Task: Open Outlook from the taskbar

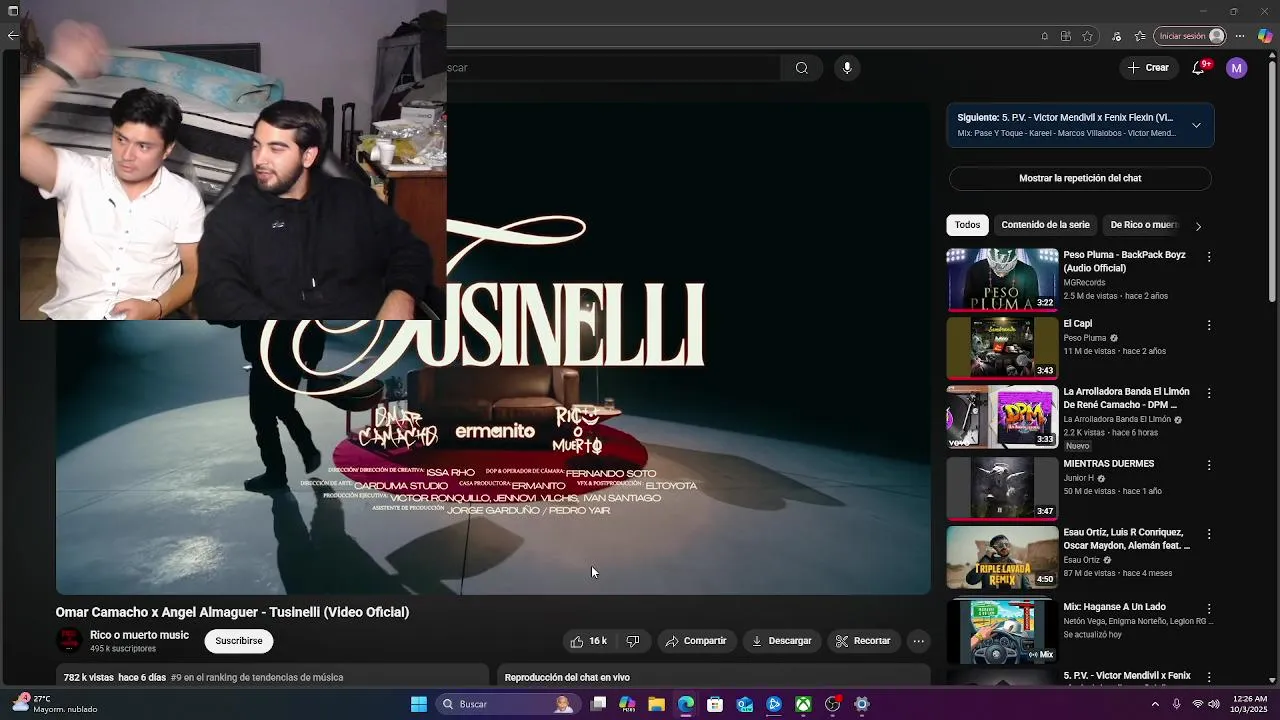Action: tap(745, 704)
